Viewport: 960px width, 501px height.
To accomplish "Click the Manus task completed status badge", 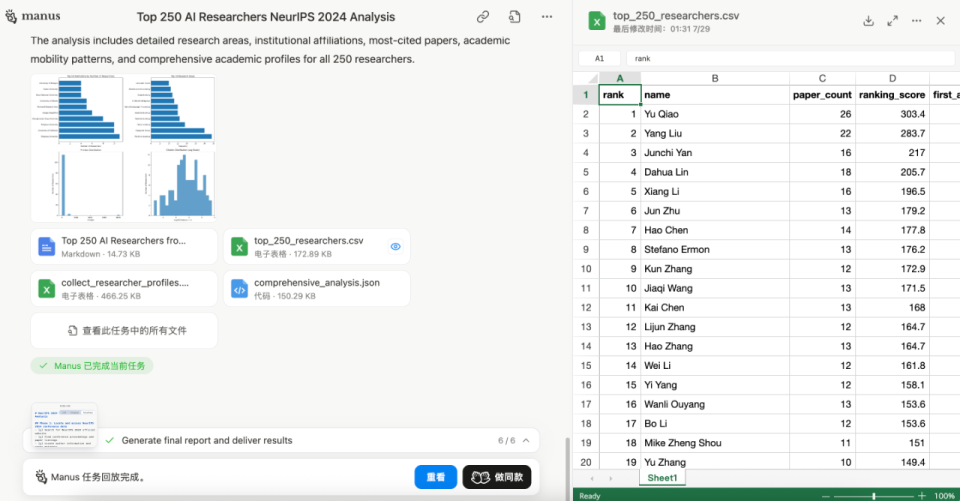I will (x=92, y=366).
